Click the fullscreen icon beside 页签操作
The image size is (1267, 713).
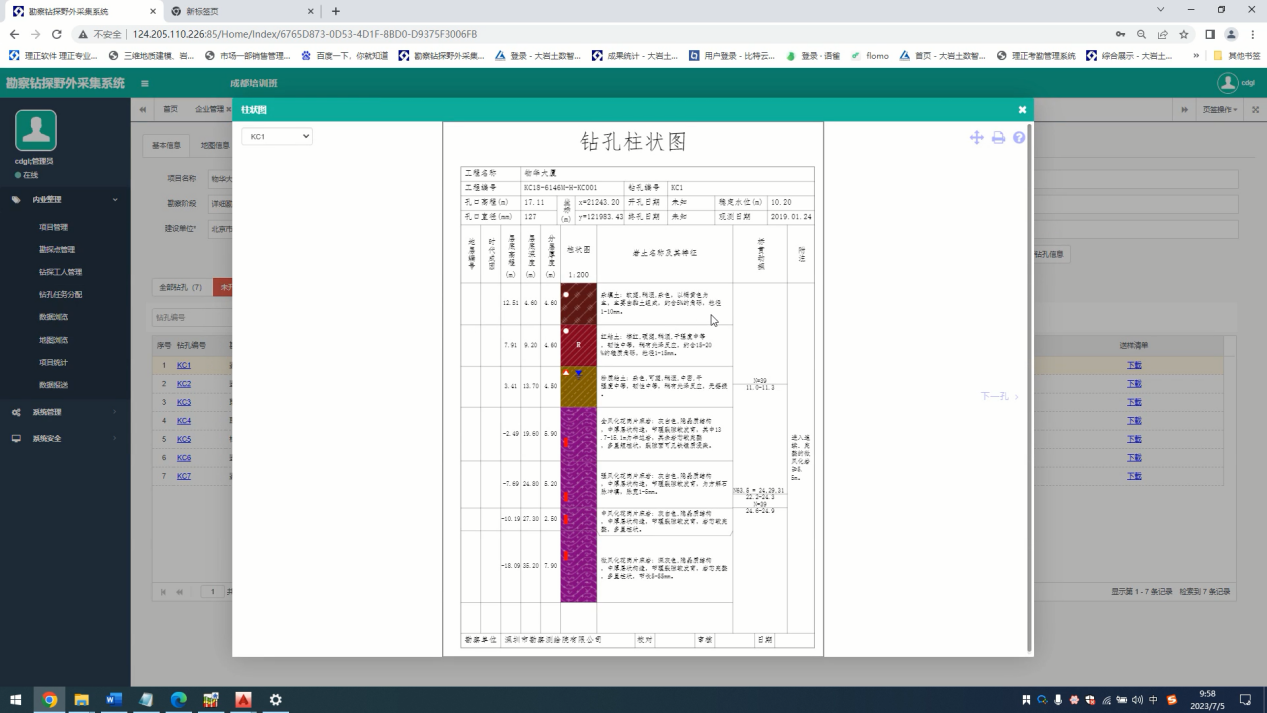[x=1255, y=110]
